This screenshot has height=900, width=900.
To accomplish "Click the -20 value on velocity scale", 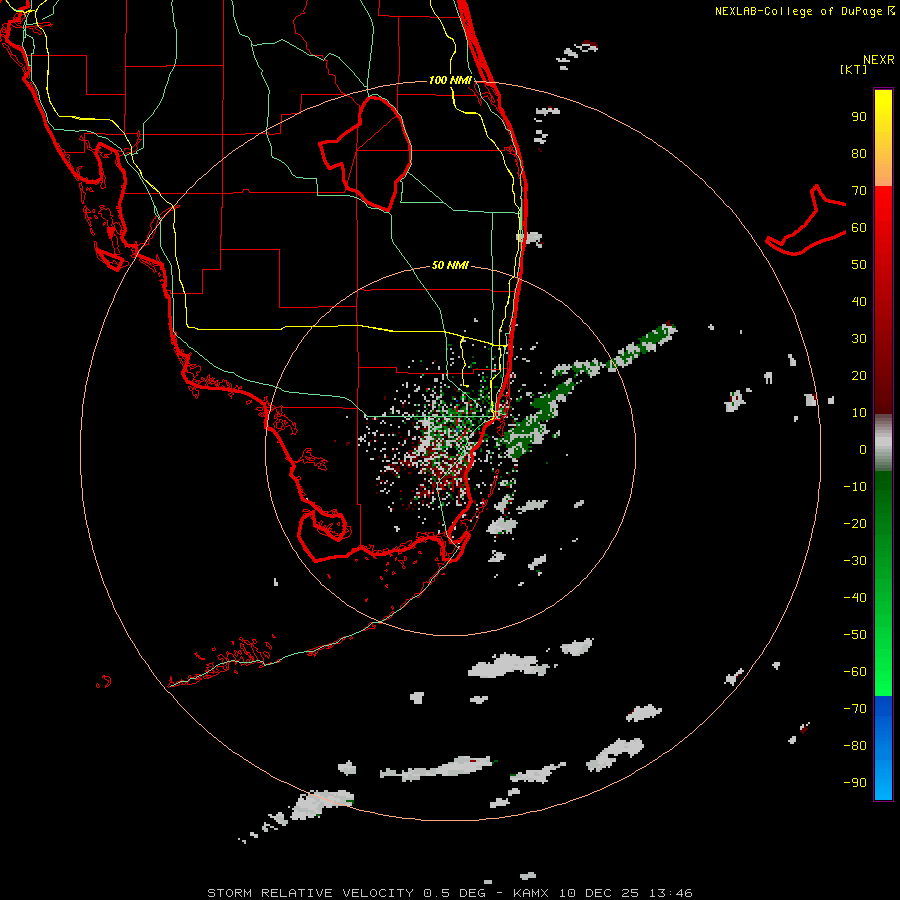I will [x=855, y=523].
